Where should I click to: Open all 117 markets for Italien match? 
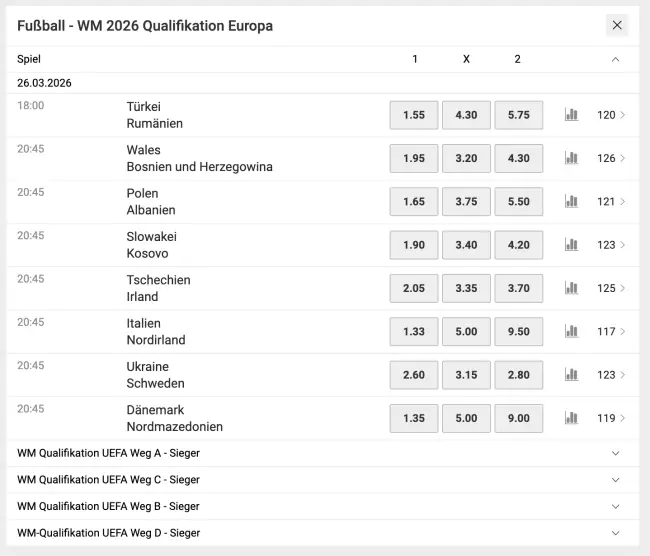611,331
